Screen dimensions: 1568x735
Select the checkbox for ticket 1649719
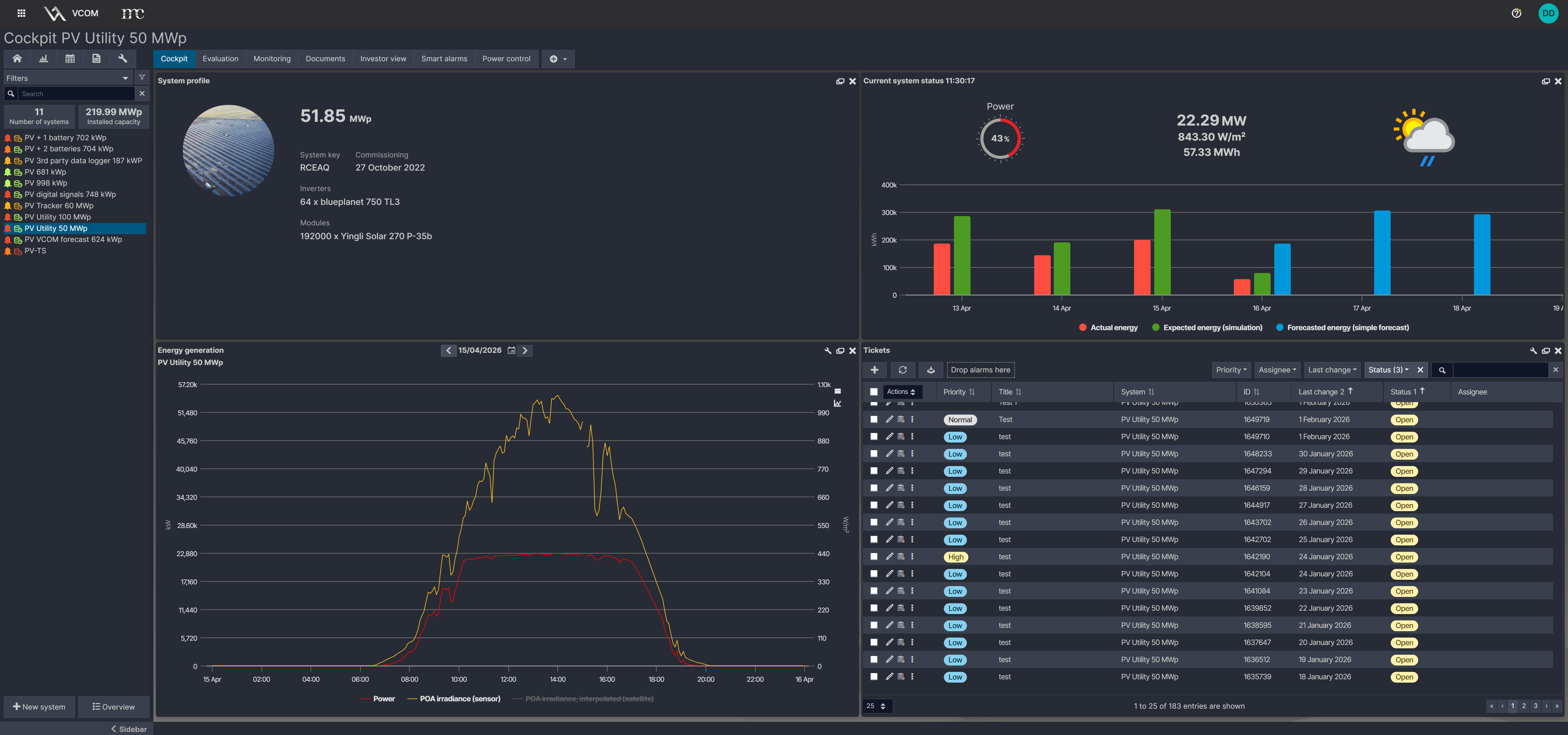coord(873,419)
